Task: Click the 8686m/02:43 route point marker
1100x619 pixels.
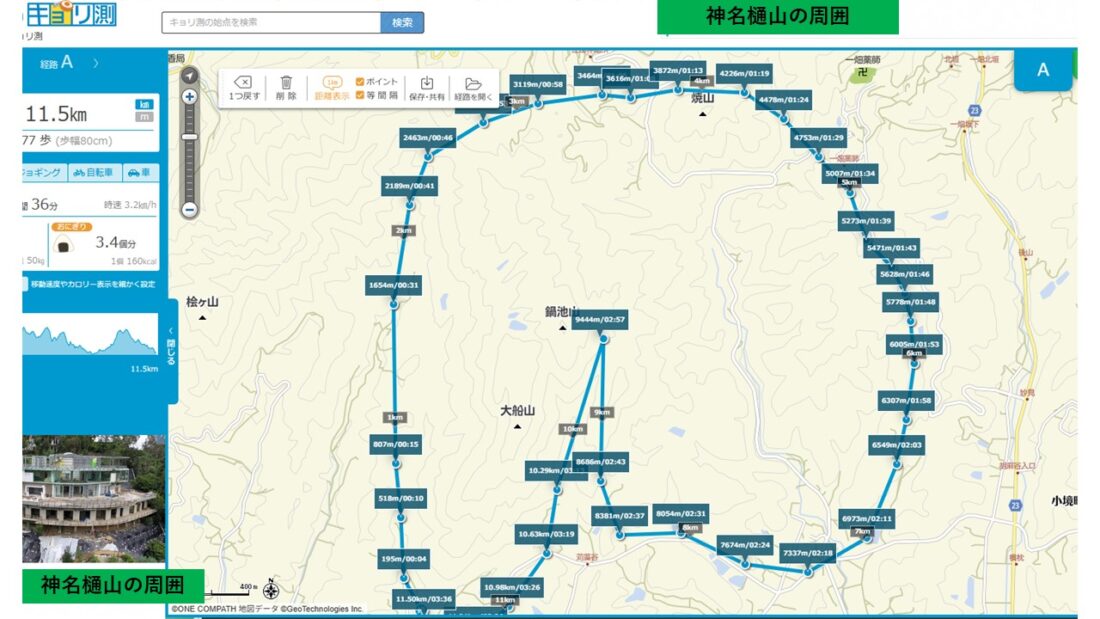Action: click(601, 462)
